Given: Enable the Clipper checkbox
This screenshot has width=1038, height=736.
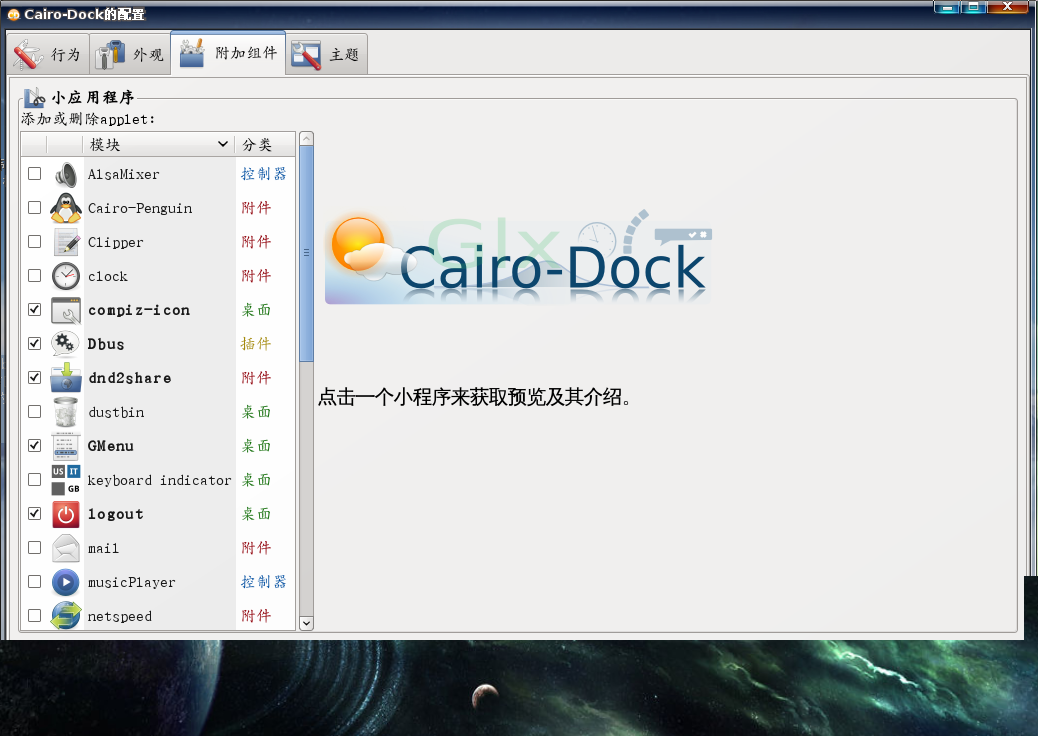Looking at the screenshot, I should pos(34,242).
